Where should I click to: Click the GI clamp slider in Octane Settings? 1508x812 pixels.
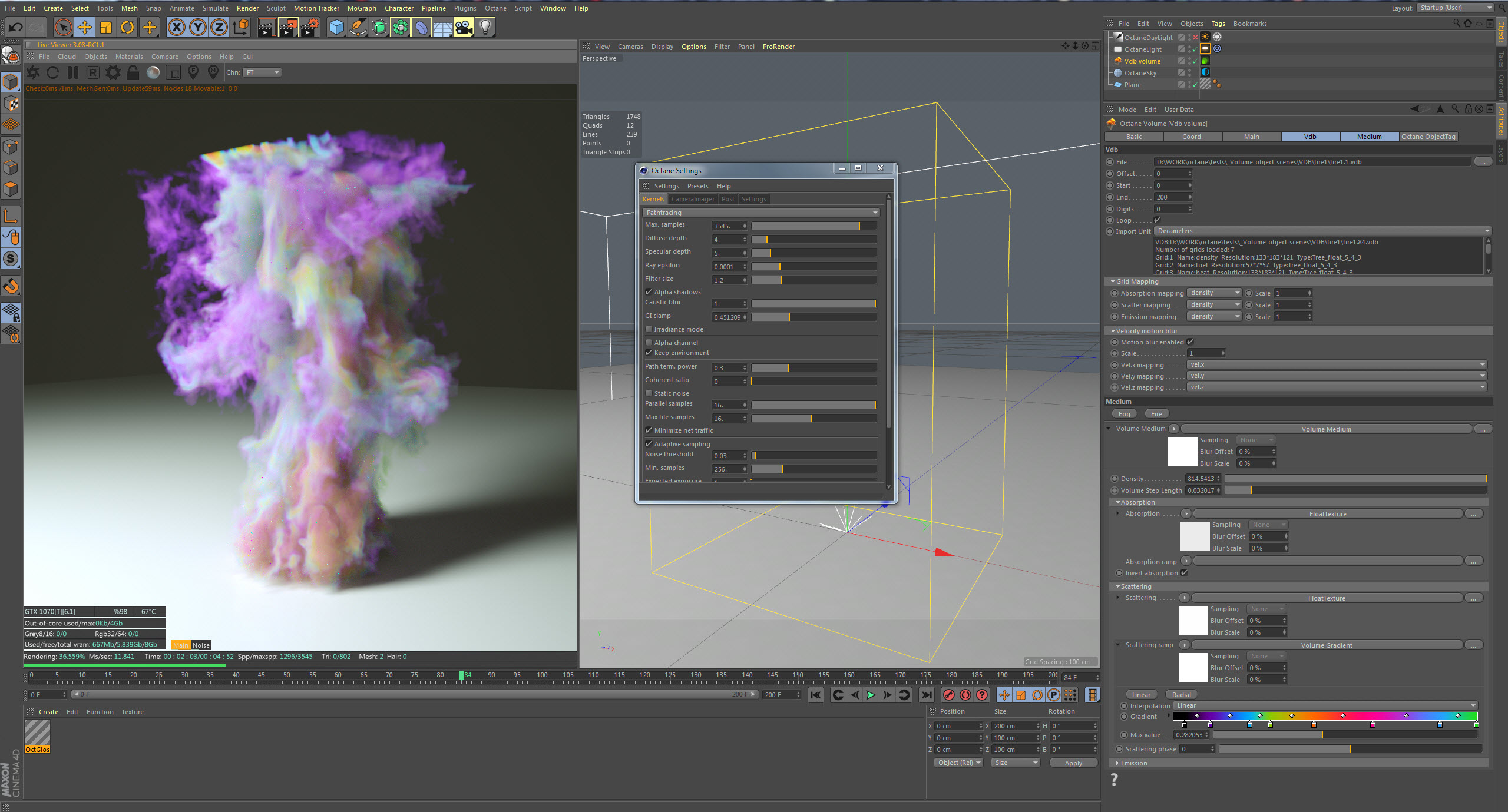point(813,317)
